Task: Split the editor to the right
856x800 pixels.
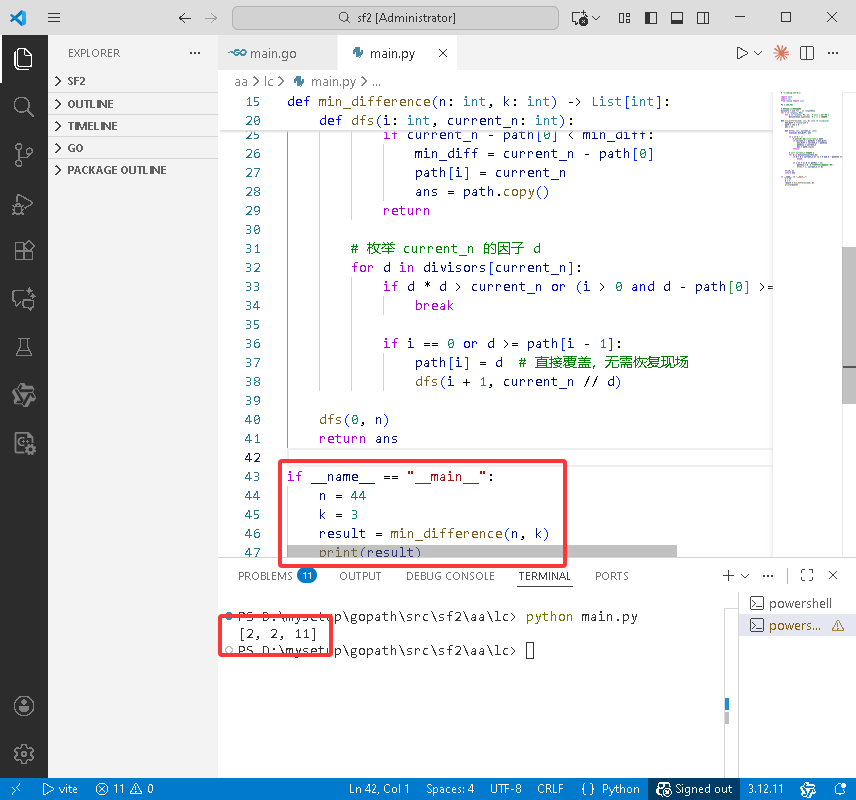Action: (x=807, y=53)
